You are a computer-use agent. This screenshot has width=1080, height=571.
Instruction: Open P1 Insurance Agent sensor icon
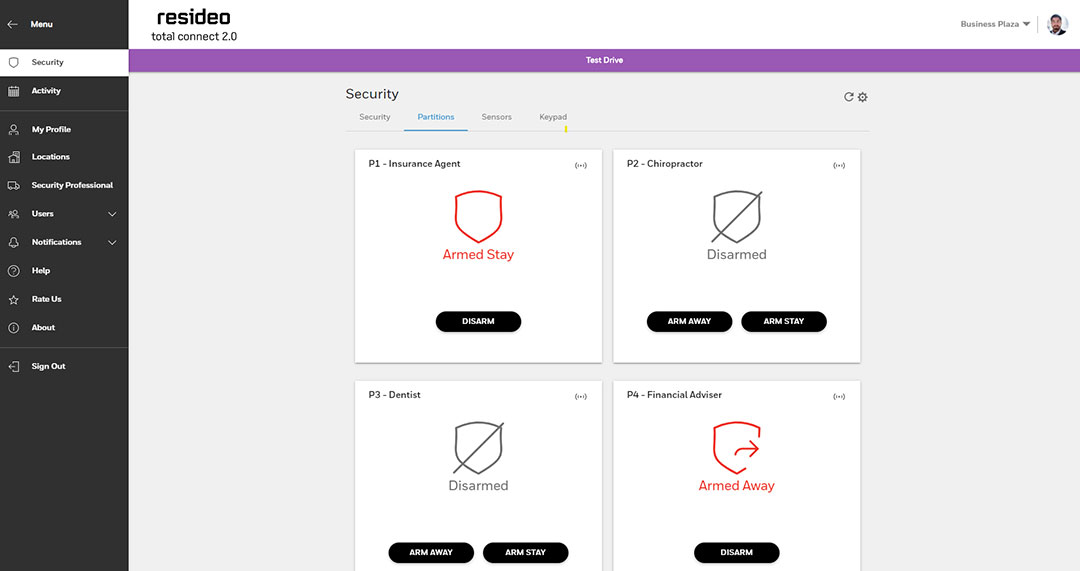[x=581, y=165]
